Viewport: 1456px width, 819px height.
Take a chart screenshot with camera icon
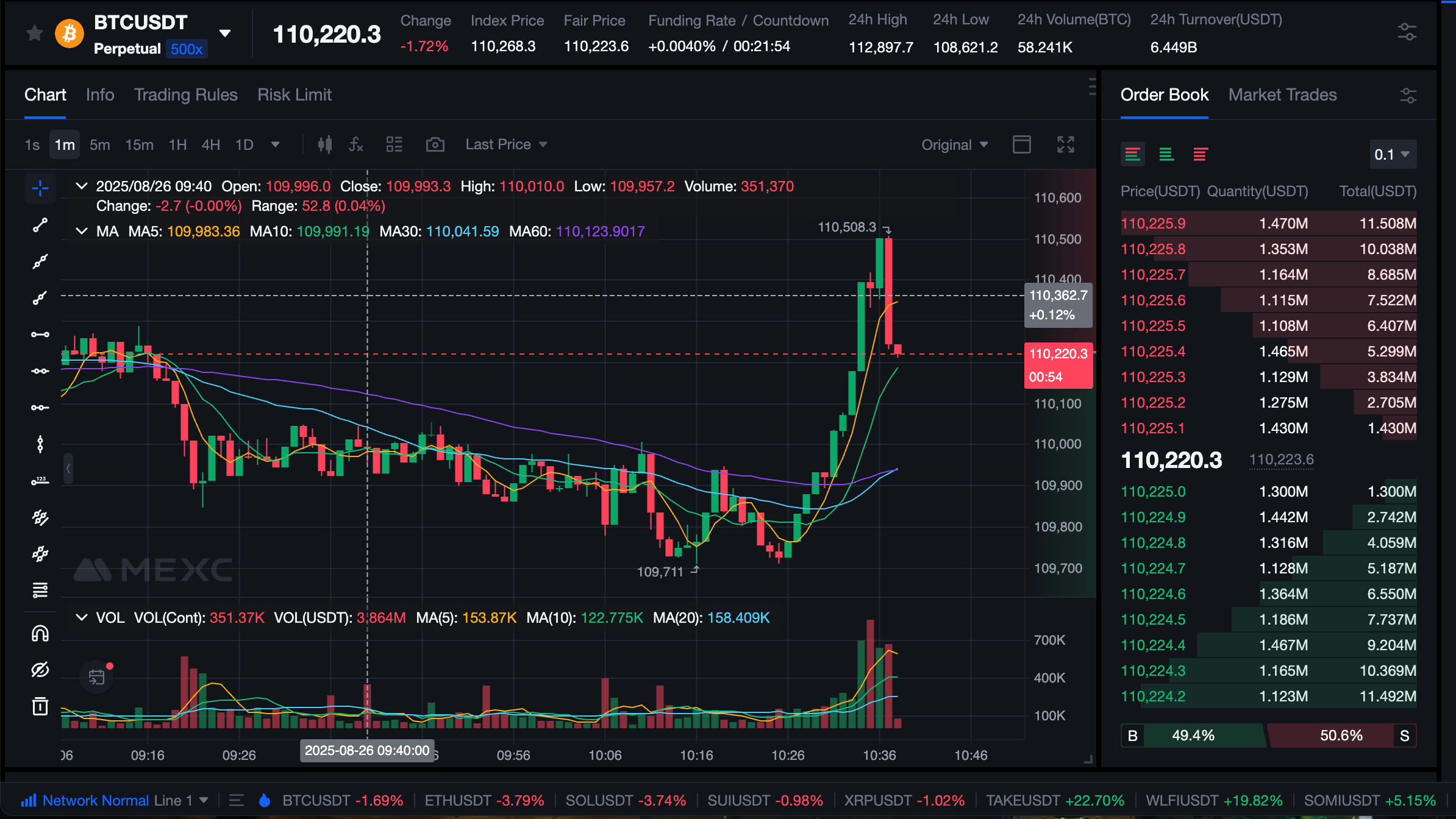tap(435, 144)
